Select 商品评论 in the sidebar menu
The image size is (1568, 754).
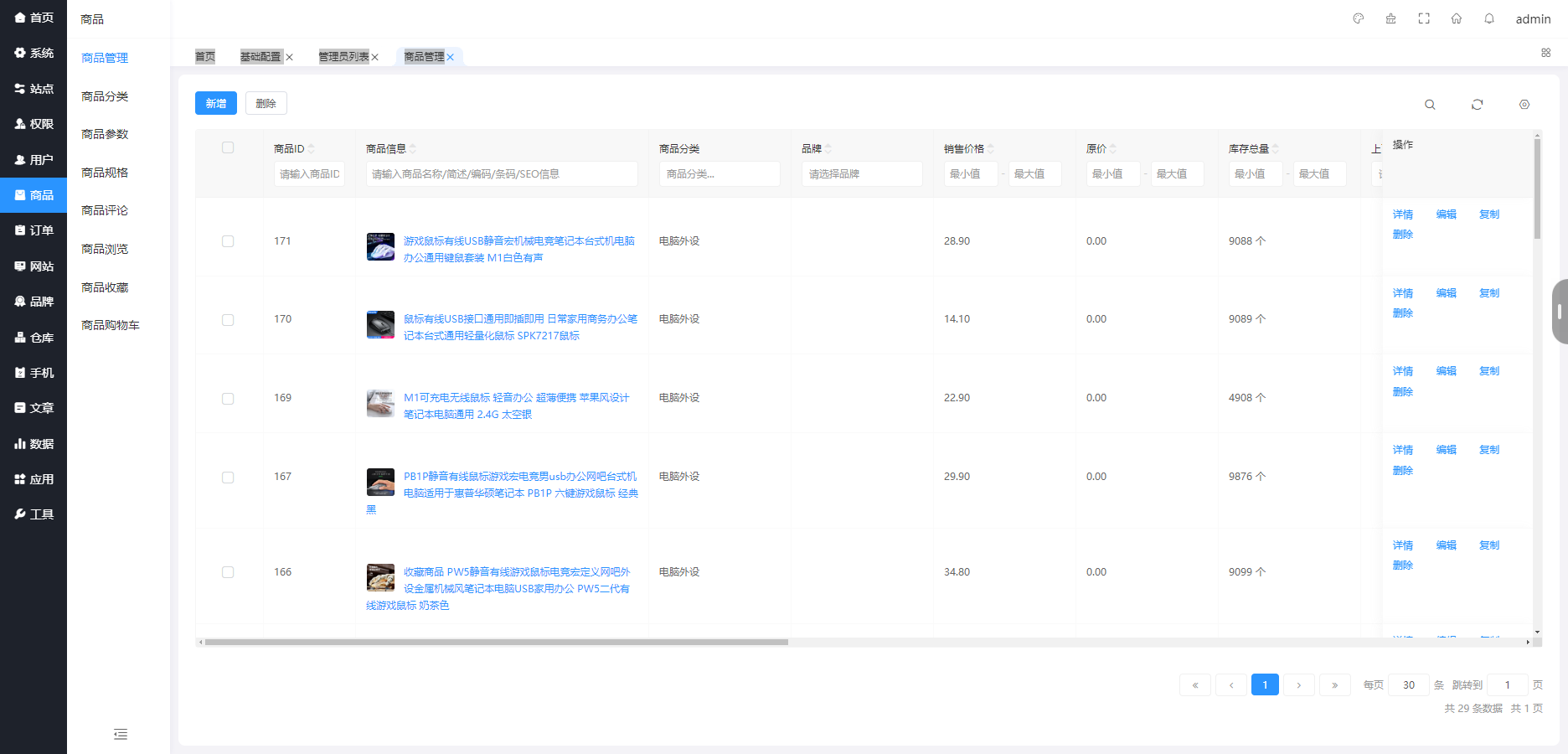point(104,210)
